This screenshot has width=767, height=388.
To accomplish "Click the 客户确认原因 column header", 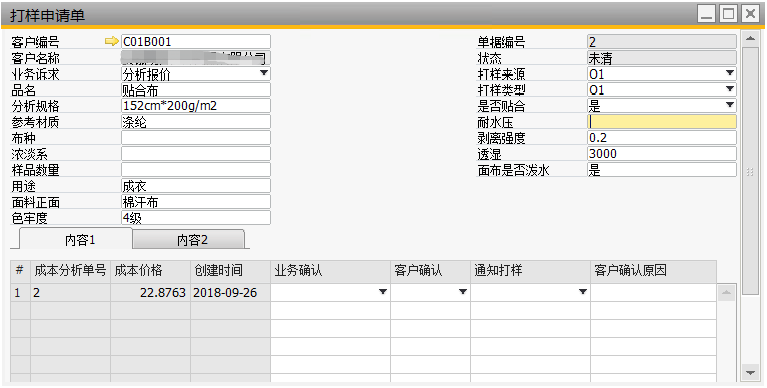I will (x=654, y=271).
